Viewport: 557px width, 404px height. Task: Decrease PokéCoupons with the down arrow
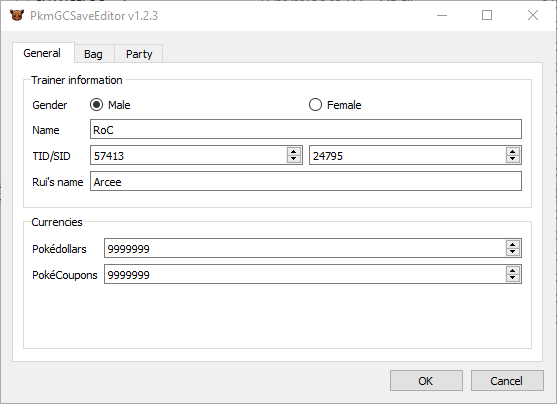(513, 278)
